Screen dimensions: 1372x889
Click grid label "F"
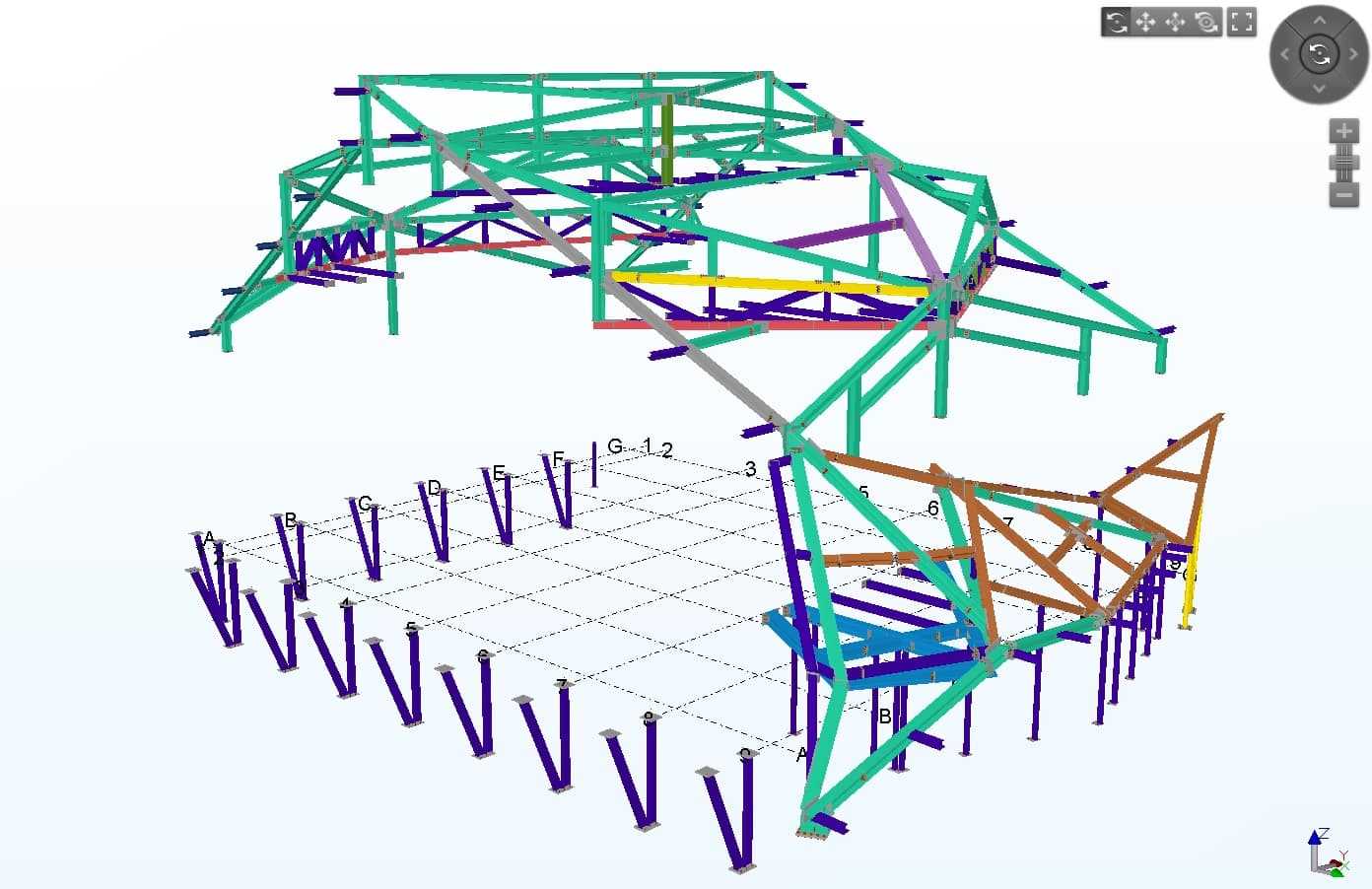(558, 459)
